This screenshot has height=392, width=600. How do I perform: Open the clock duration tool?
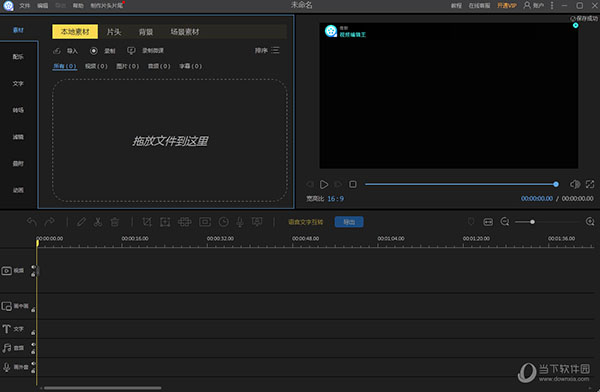pyautogui.click(x=223, y=222)
